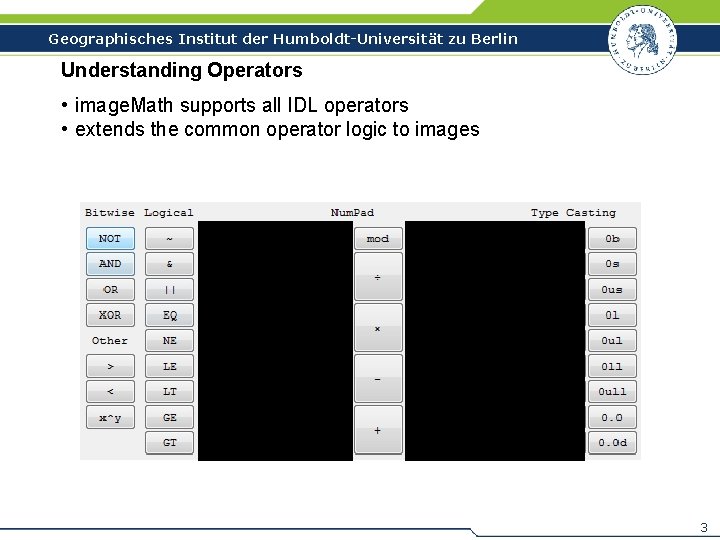This screenshot has width=720, height=540.
Task: Click the GE comparison button
Action: (169, 417)
